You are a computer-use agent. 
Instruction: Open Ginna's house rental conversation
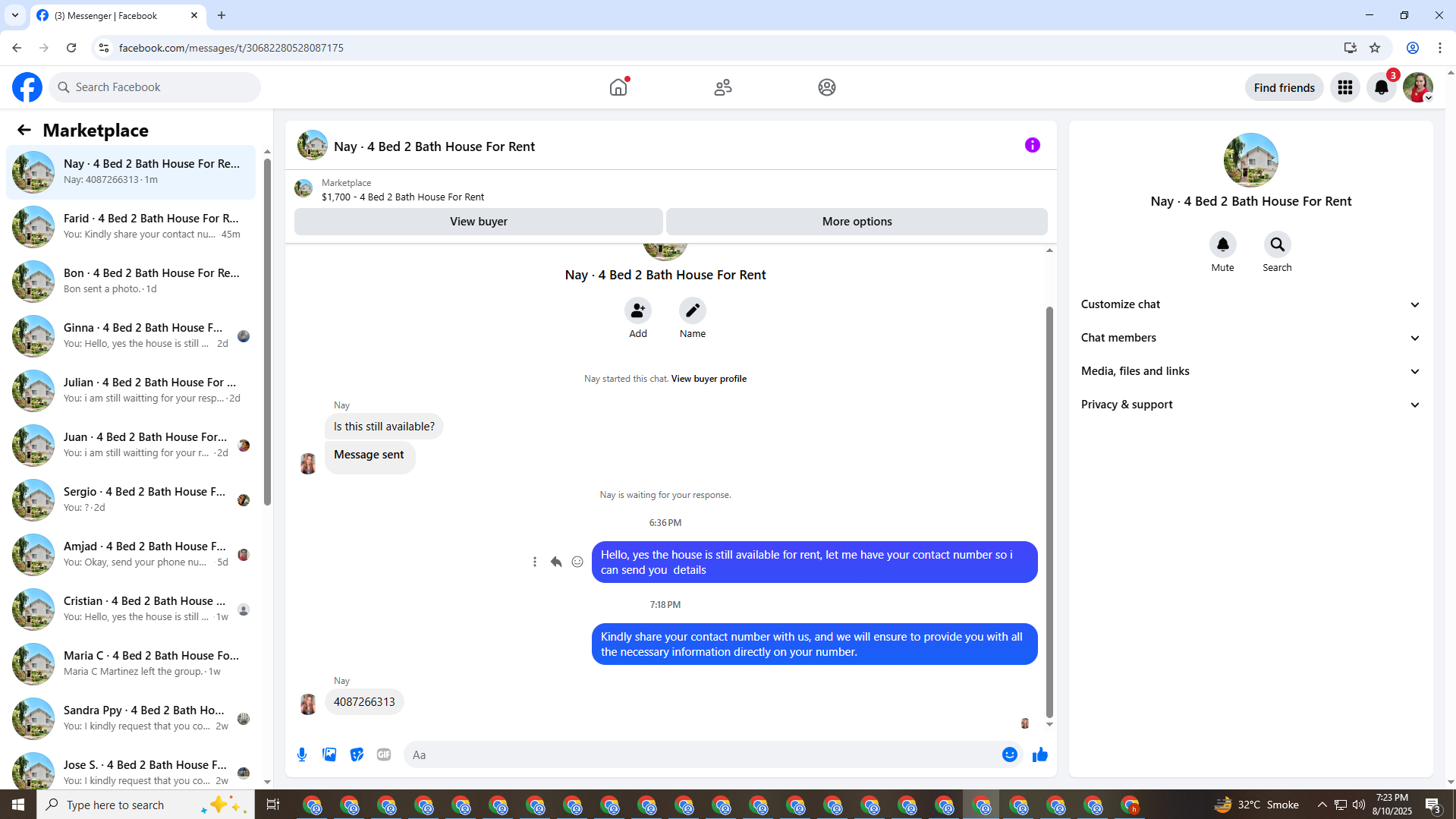pos(131,335)
